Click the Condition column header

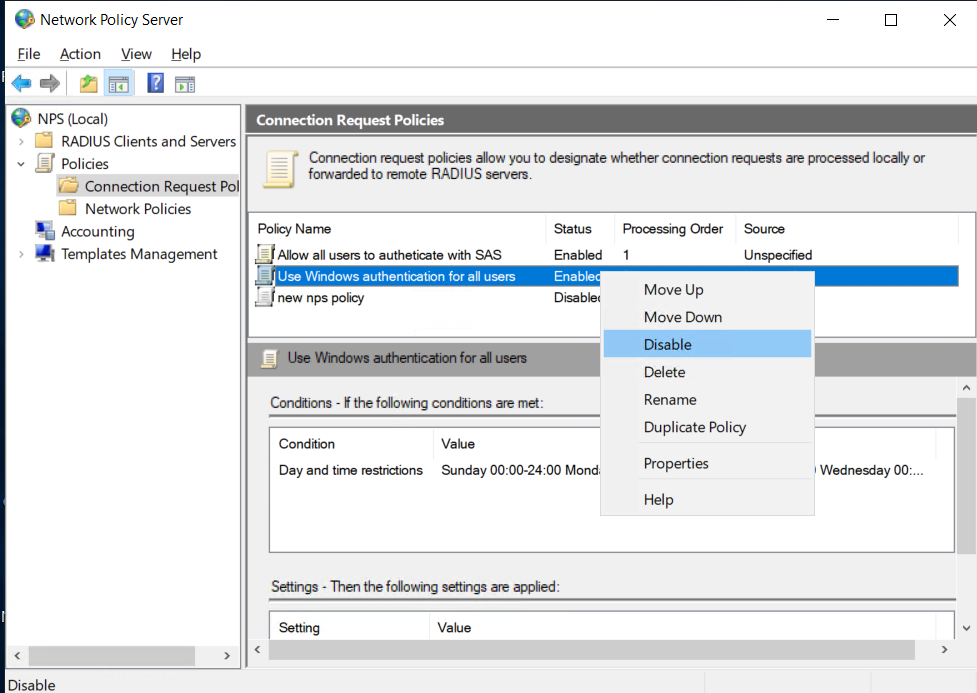[353, 444]
